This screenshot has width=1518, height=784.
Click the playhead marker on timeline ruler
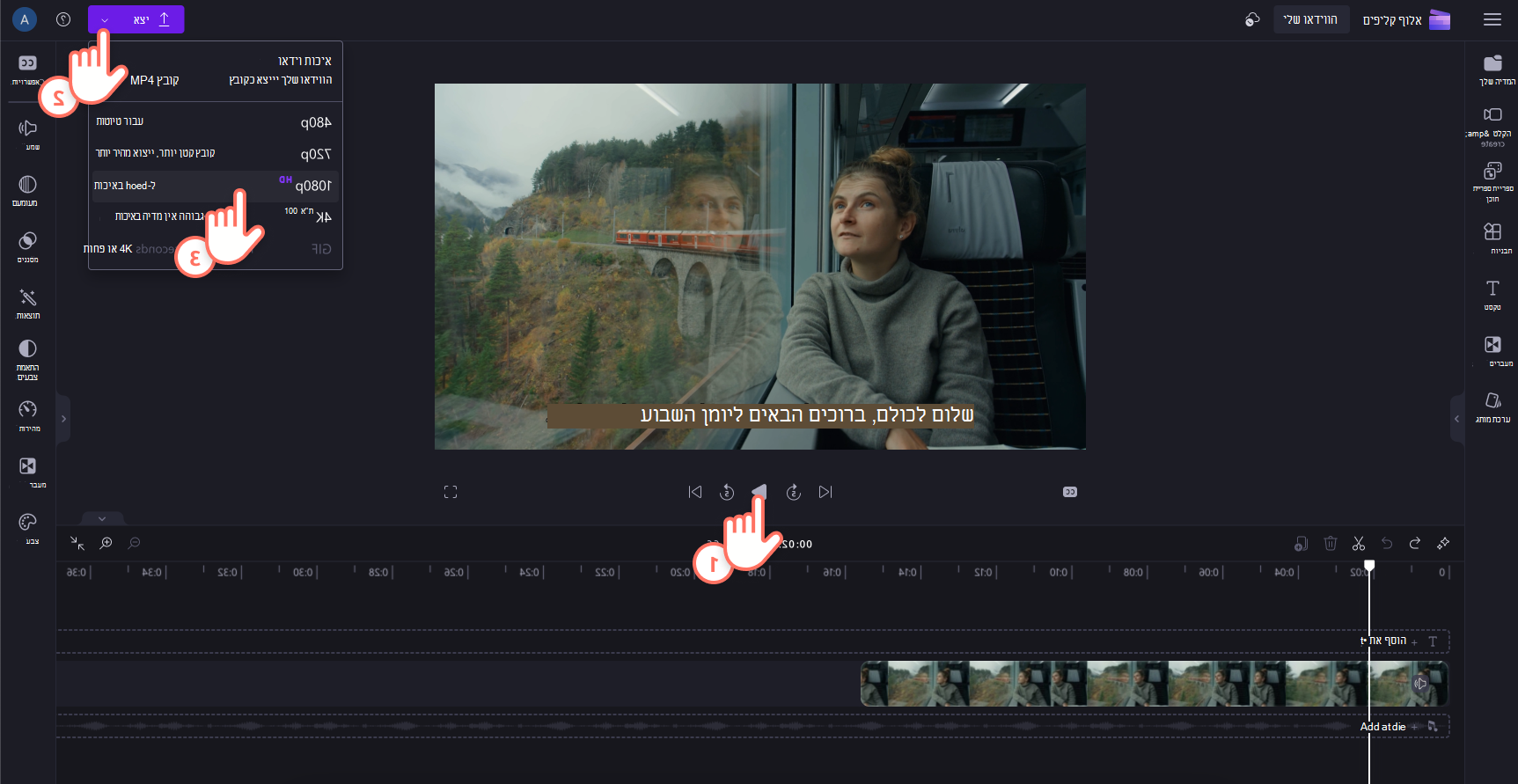click(1369, 566)
